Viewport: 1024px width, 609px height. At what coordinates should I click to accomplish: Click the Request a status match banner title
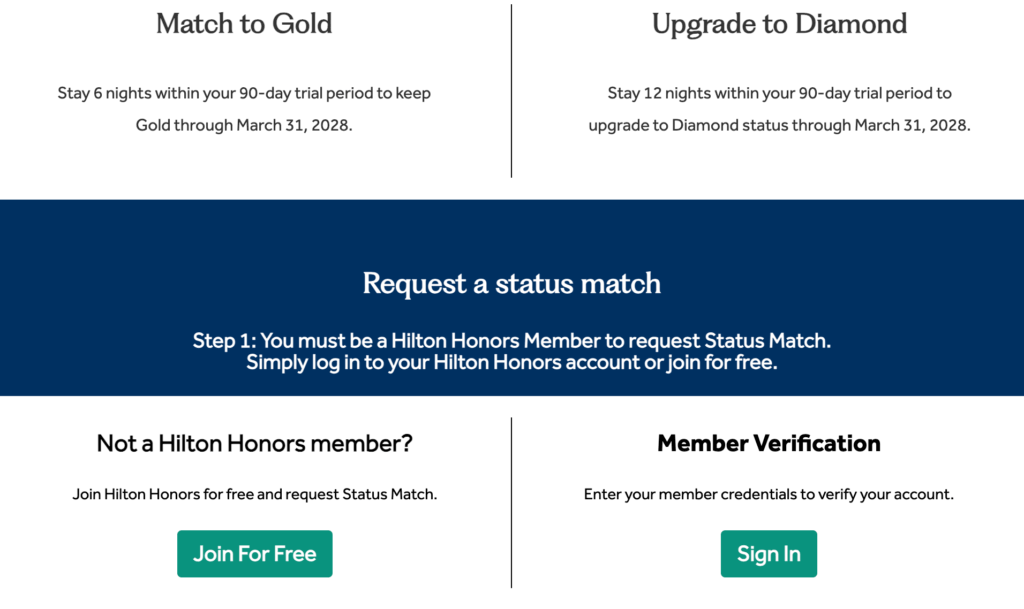click(511, 284)
